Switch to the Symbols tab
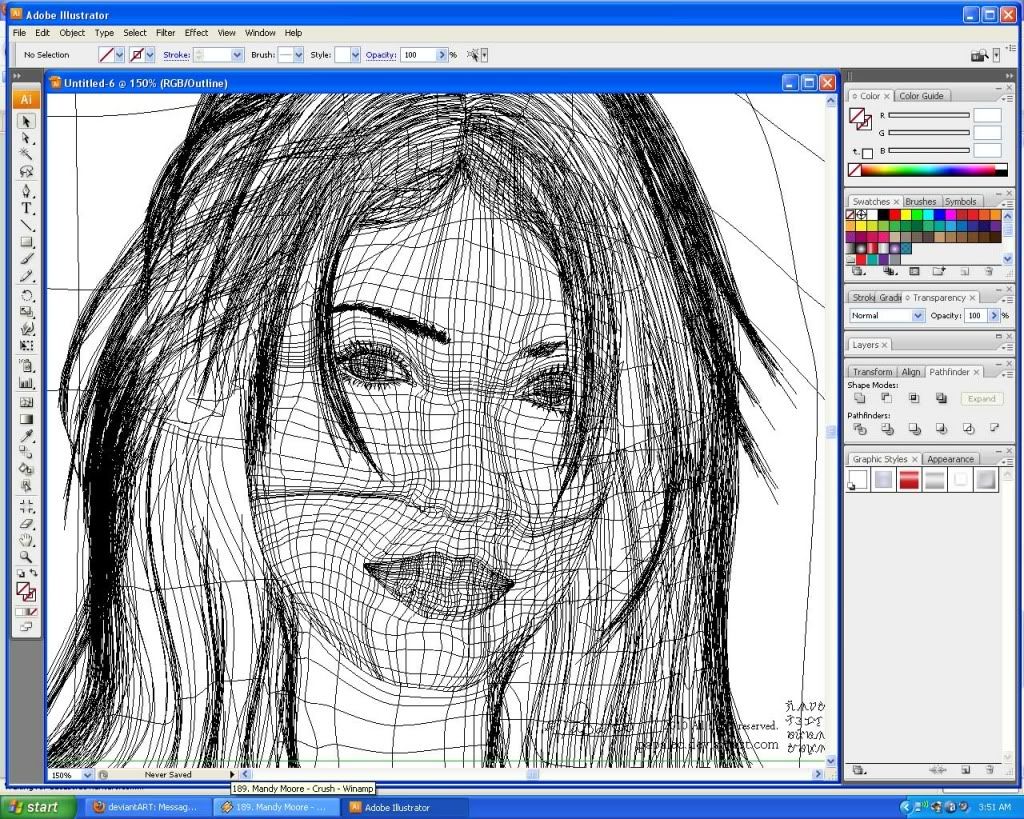This screenshot has width=1024, height=819. [960, 201]
